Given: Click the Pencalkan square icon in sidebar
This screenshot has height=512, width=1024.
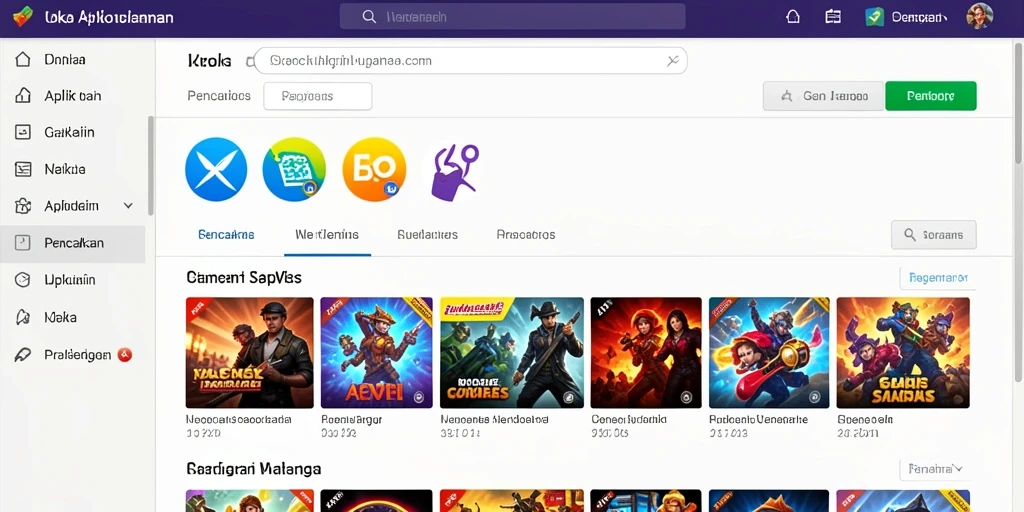Looking at the screenshot, I should [x=23, y=243].
